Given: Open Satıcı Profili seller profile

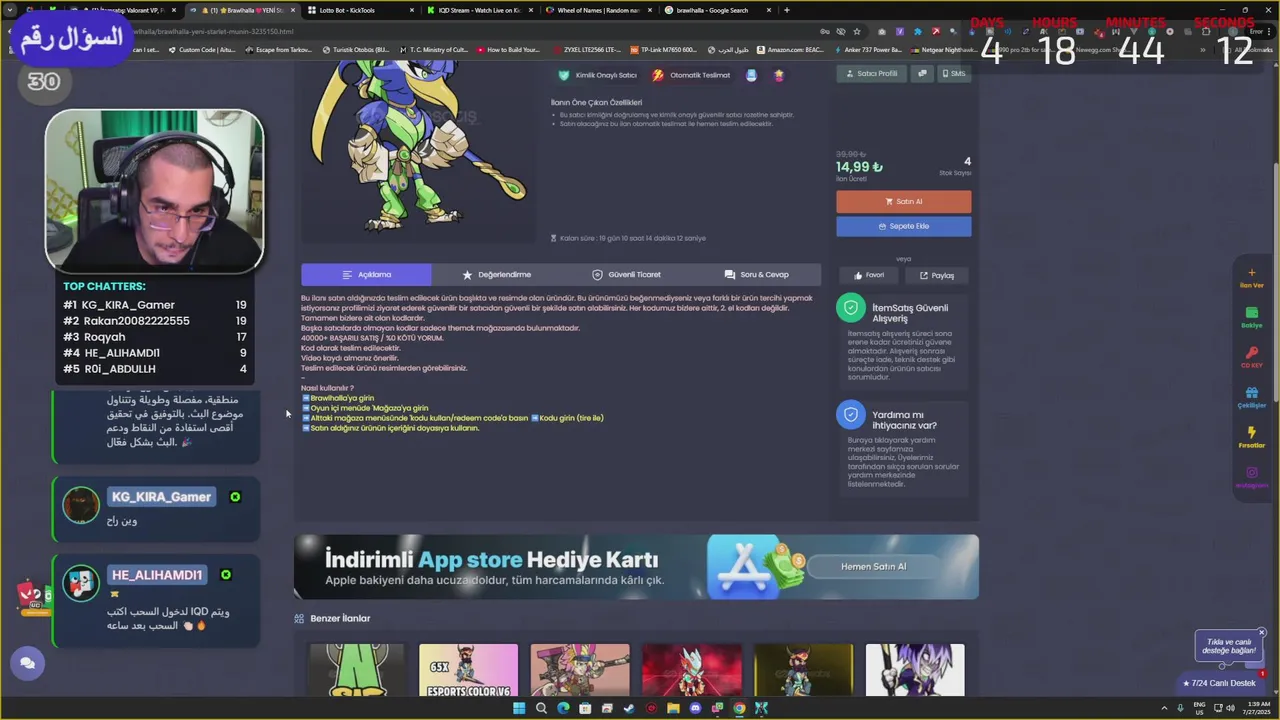Looking at the screenshot, I should point(871,73).
